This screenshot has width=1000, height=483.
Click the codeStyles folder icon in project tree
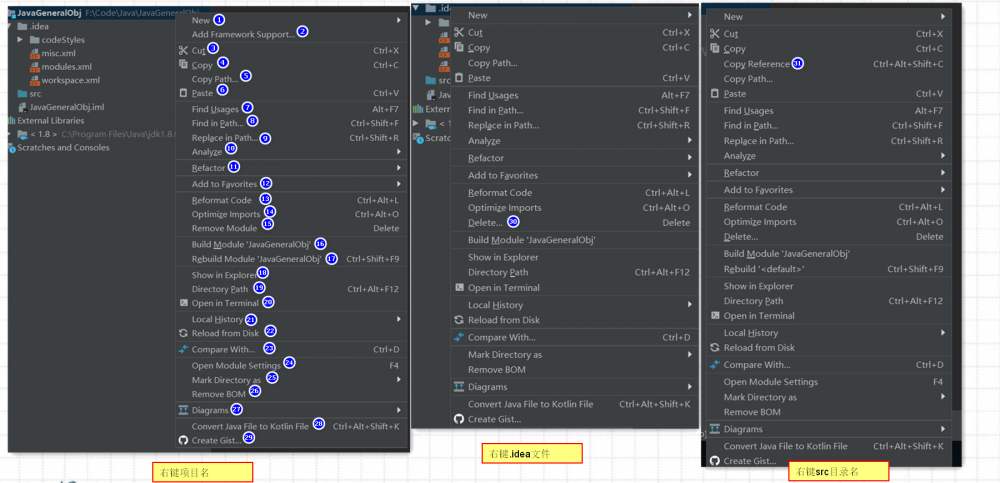click(35, 40)
